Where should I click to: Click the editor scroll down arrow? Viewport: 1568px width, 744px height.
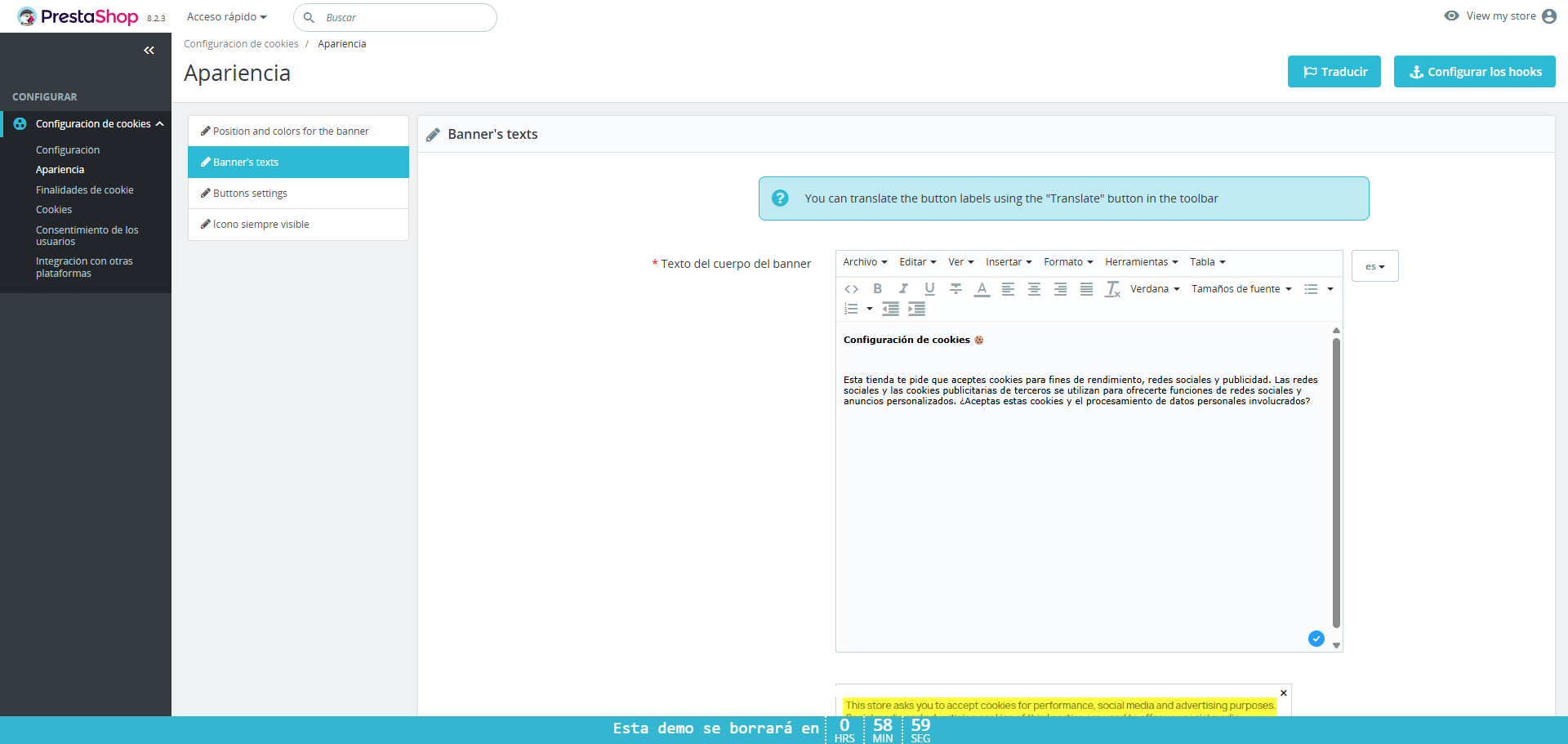(x=1336, y=645)
